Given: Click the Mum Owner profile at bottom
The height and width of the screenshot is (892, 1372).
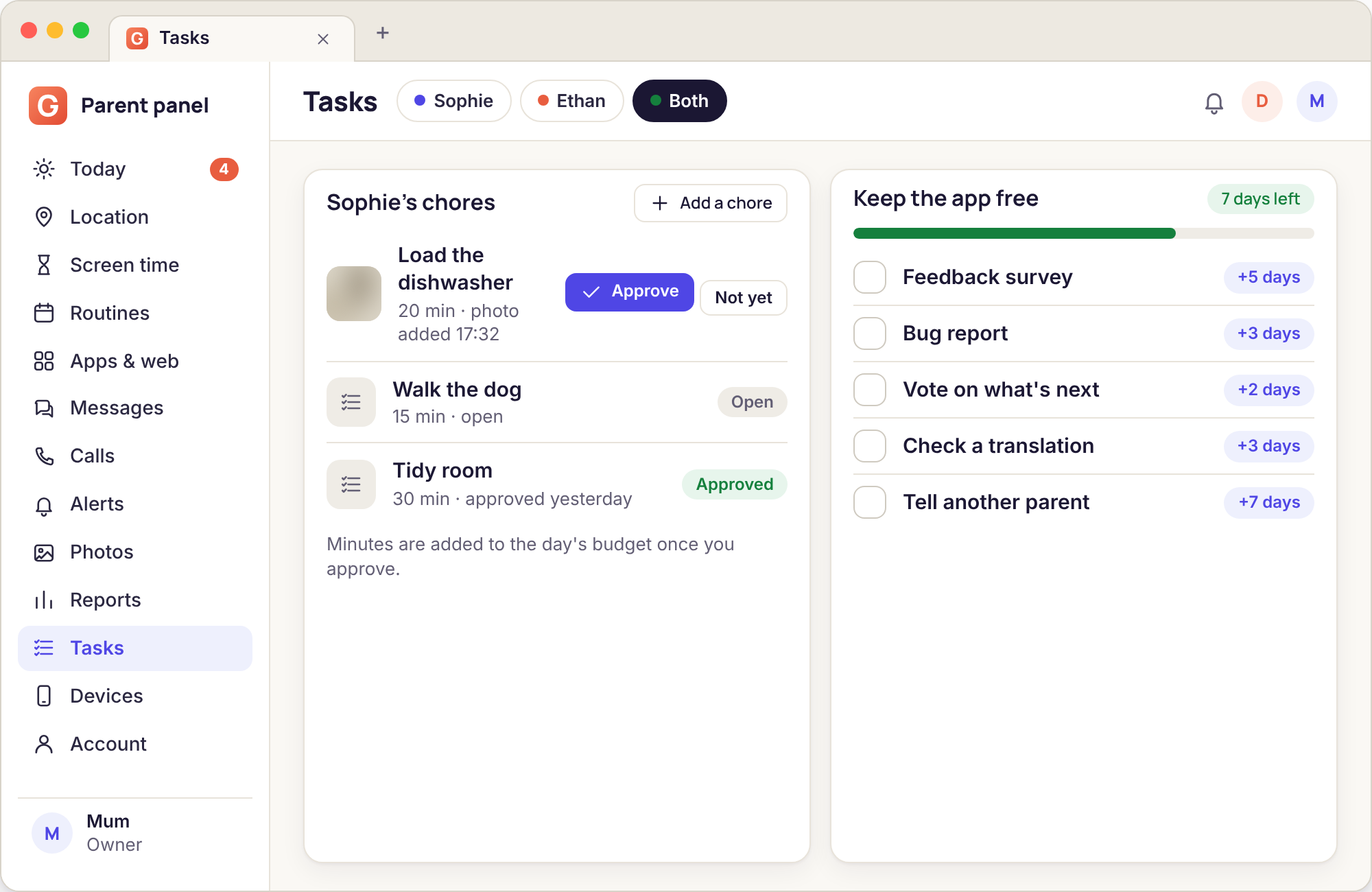Looking at the screenshot, I should 135,833.
